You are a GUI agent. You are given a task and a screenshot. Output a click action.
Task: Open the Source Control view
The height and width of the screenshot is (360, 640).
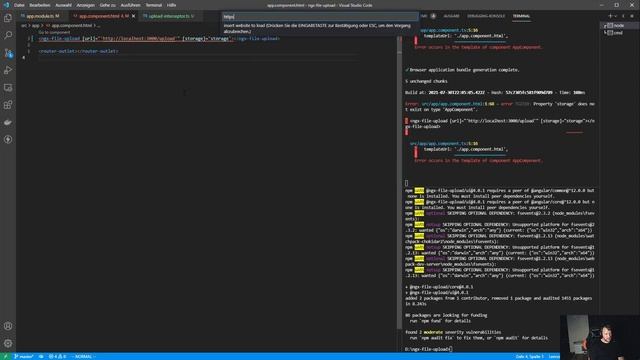click(x=8, y=53)
